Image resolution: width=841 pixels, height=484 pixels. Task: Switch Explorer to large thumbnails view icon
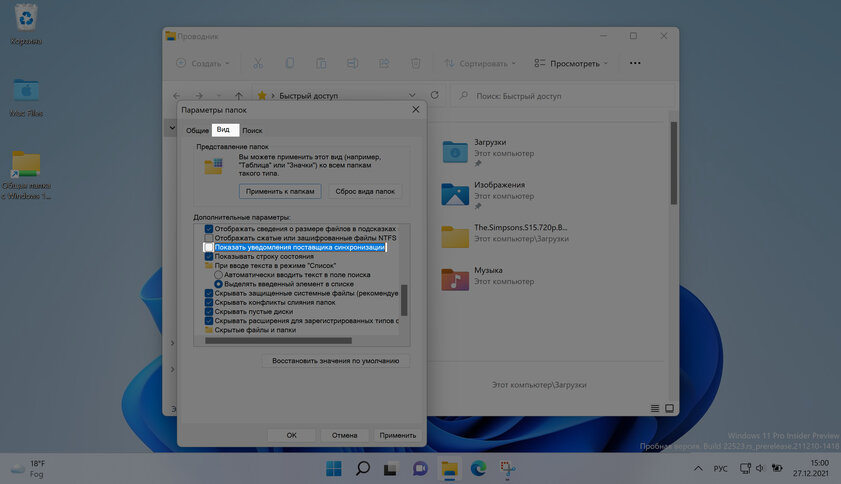(669, 408)
